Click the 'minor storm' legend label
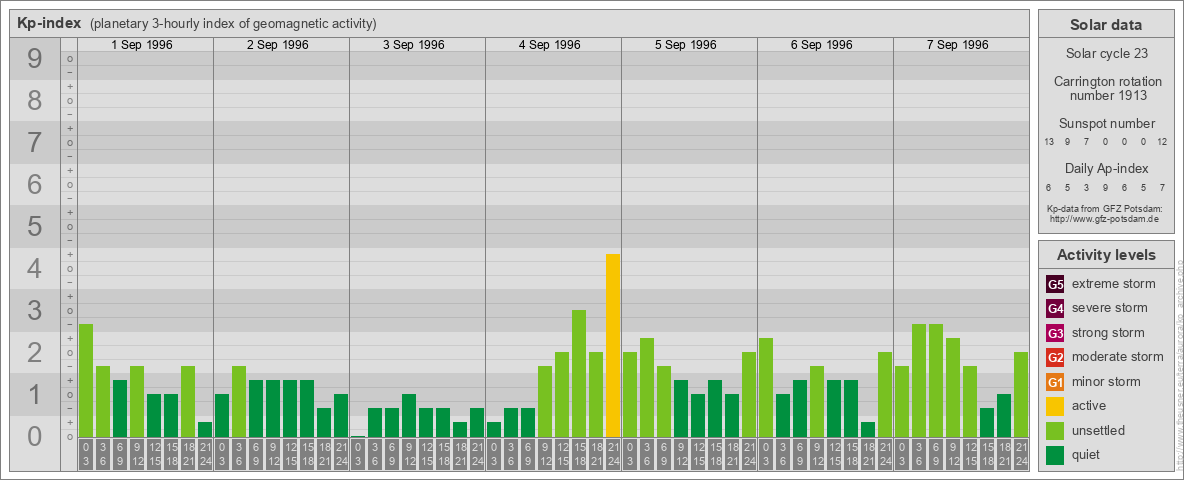Screen dimensions: 1184x480 point(1106,381)
